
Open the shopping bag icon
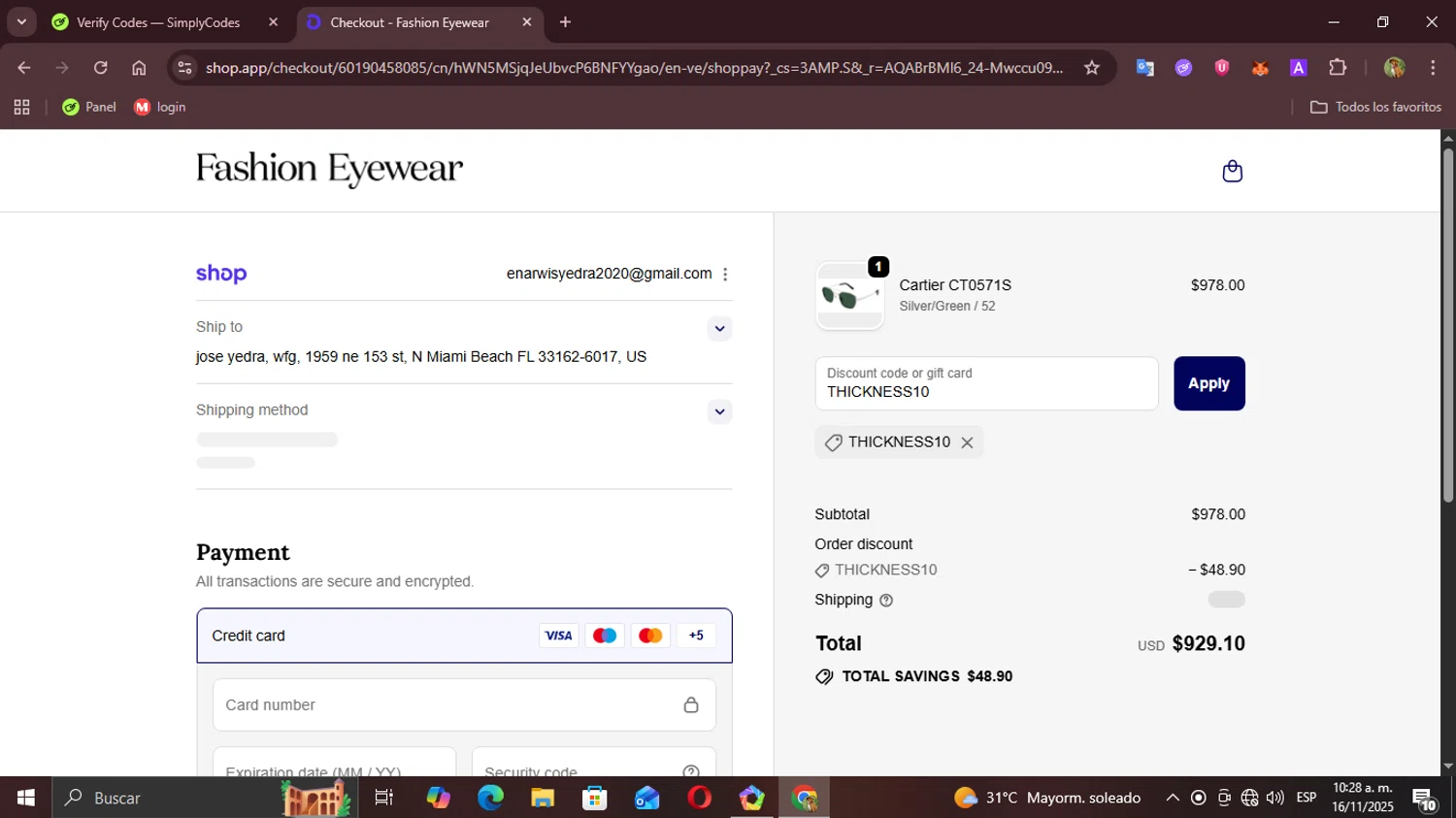click(1232, 171)
